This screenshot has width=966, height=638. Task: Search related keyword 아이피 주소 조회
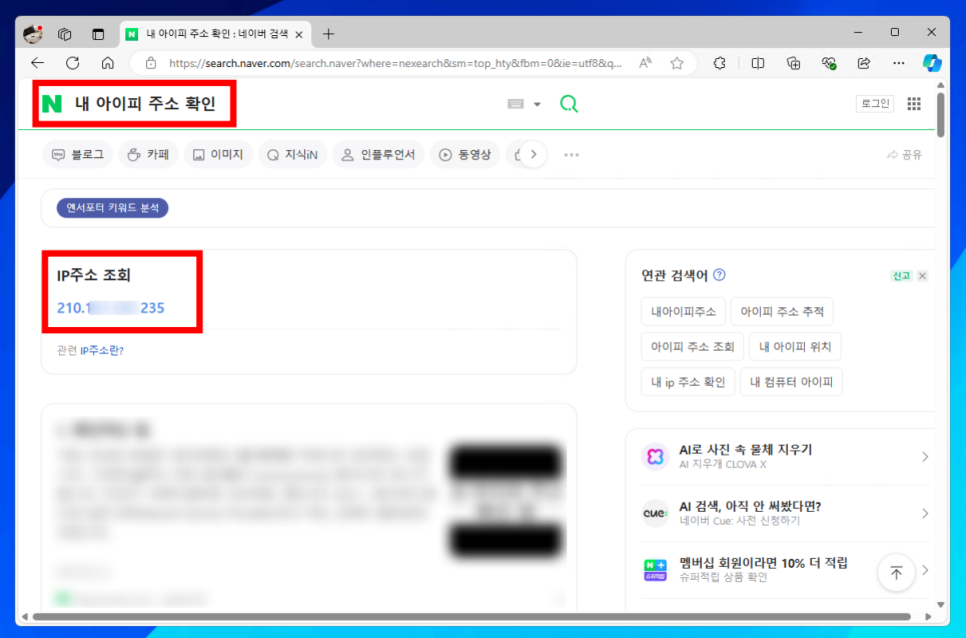click(x=692, y=347)
